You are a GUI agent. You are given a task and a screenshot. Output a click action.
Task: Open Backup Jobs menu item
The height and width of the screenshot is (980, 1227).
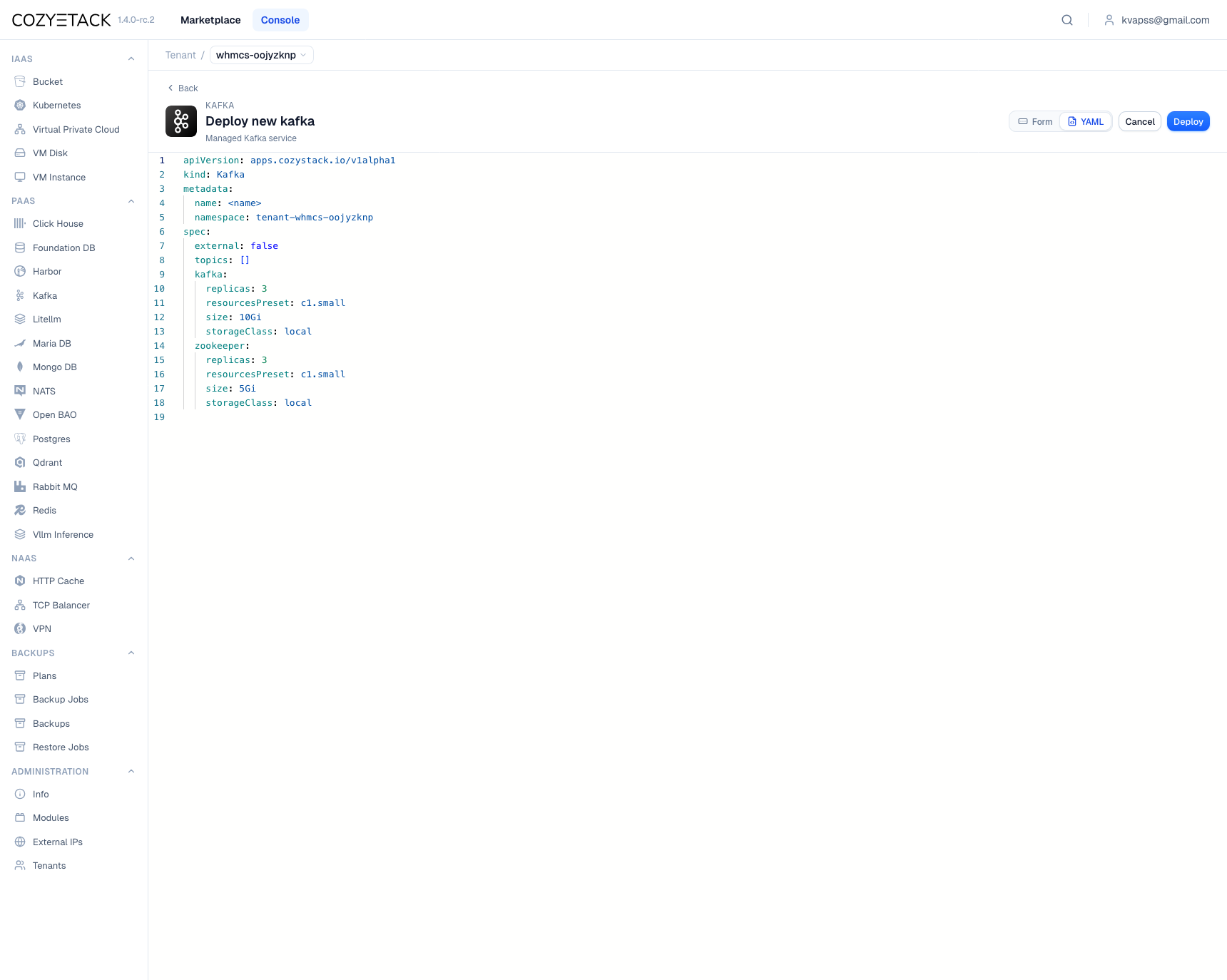[61, 699]
